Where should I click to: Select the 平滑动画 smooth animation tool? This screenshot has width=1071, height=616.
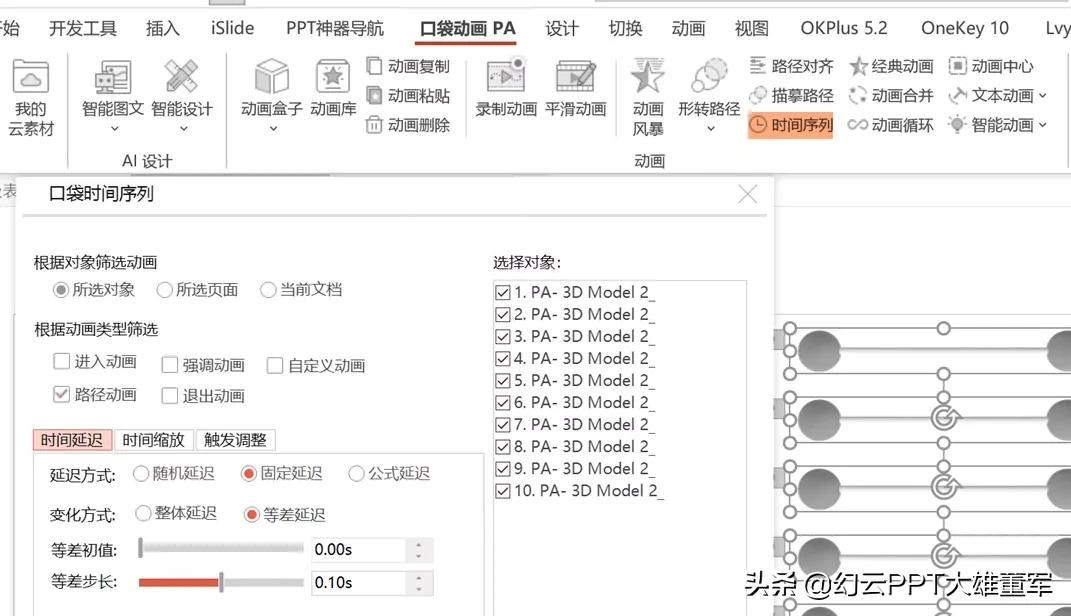point(575,85)
